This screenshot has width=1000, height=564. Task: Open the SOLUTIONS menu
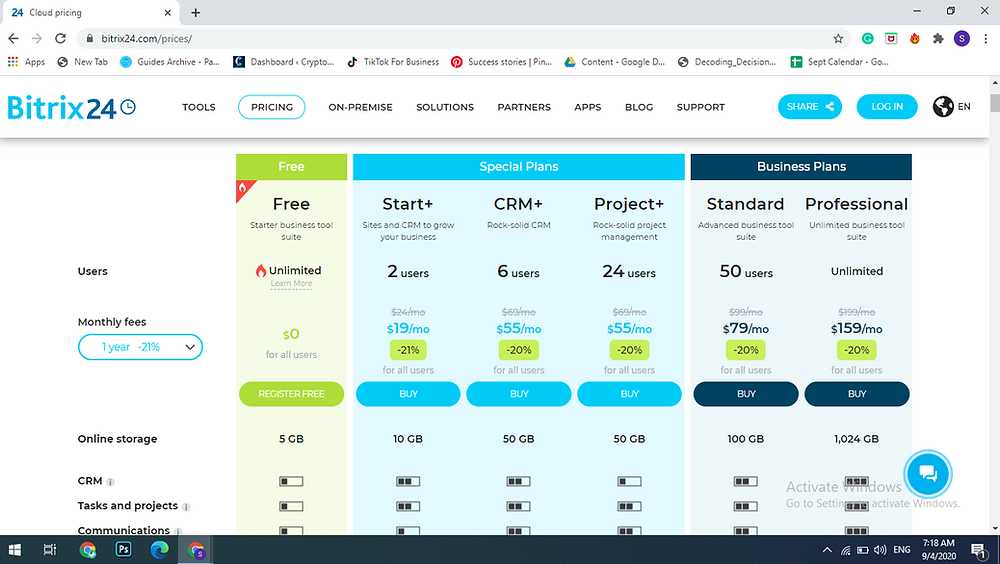445,107
